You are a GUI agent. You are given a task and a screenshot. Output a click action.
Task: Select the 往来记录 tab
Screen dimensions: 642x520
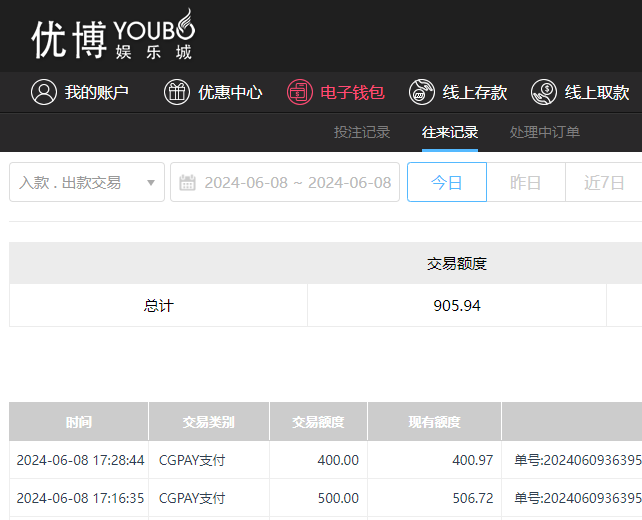point(450,132)
